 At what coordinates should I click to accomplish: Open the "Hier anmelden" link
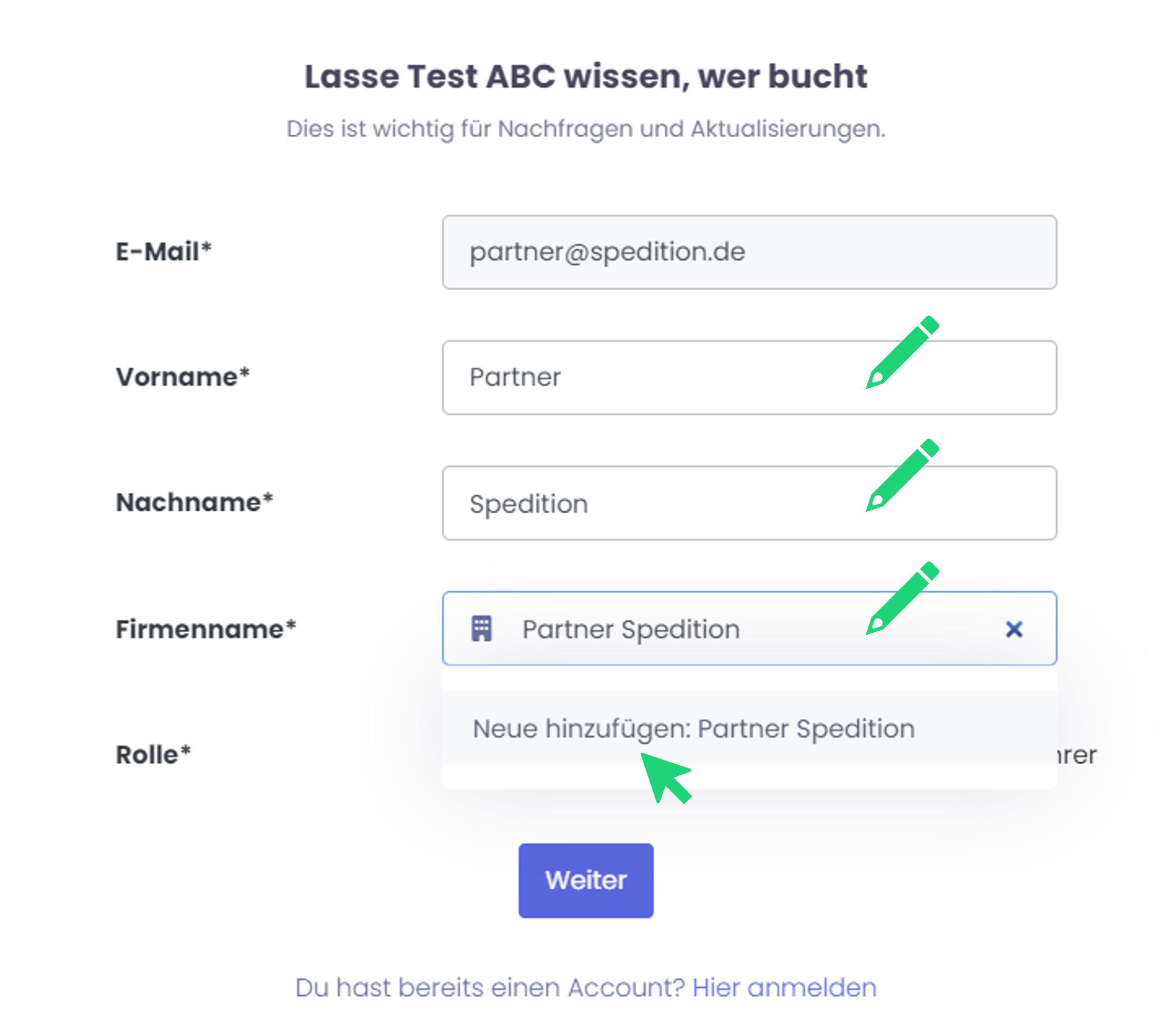coord(784,987)
